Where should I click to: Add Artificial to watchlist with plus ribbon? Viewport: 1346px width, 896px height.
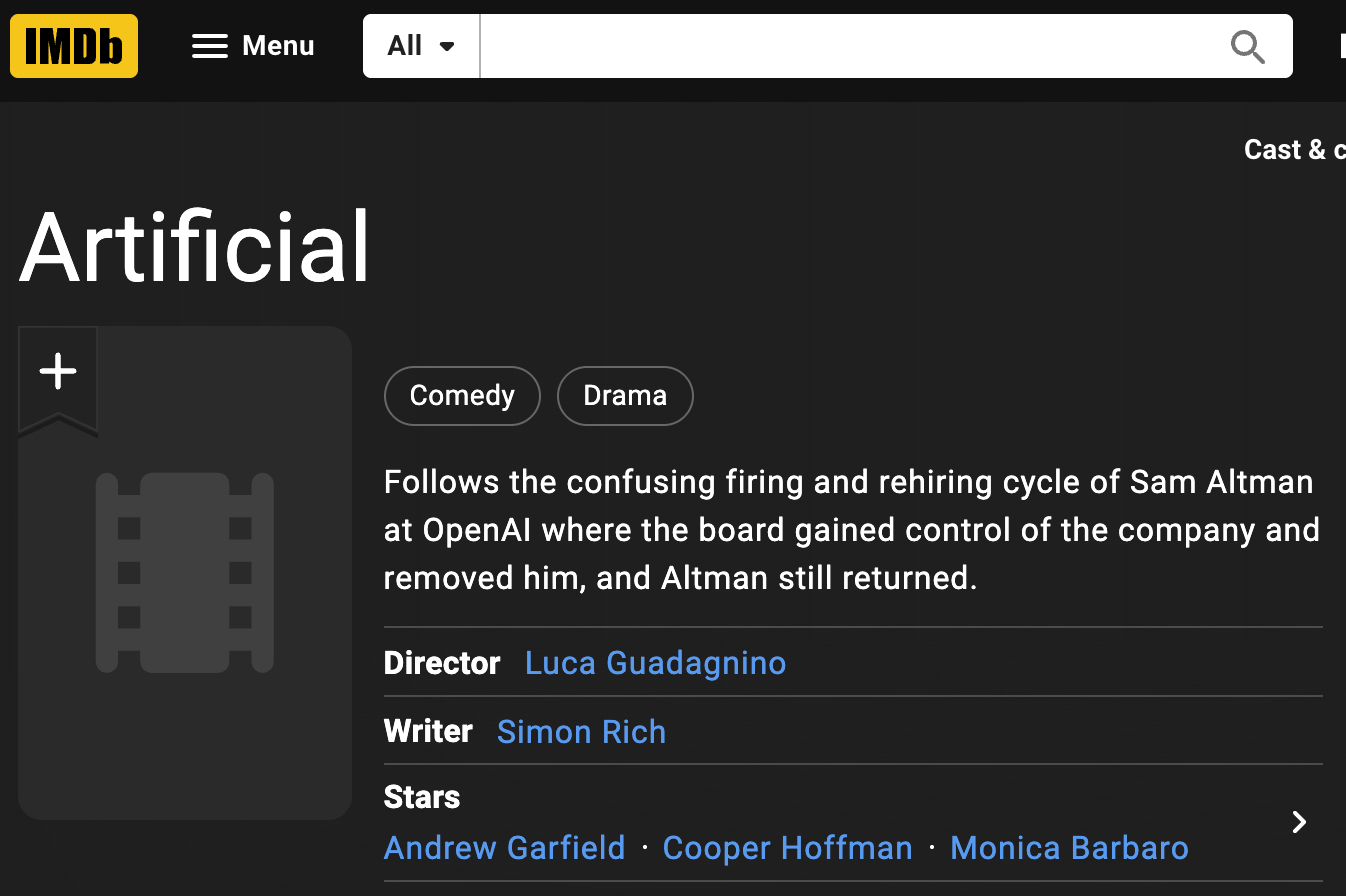58,372
